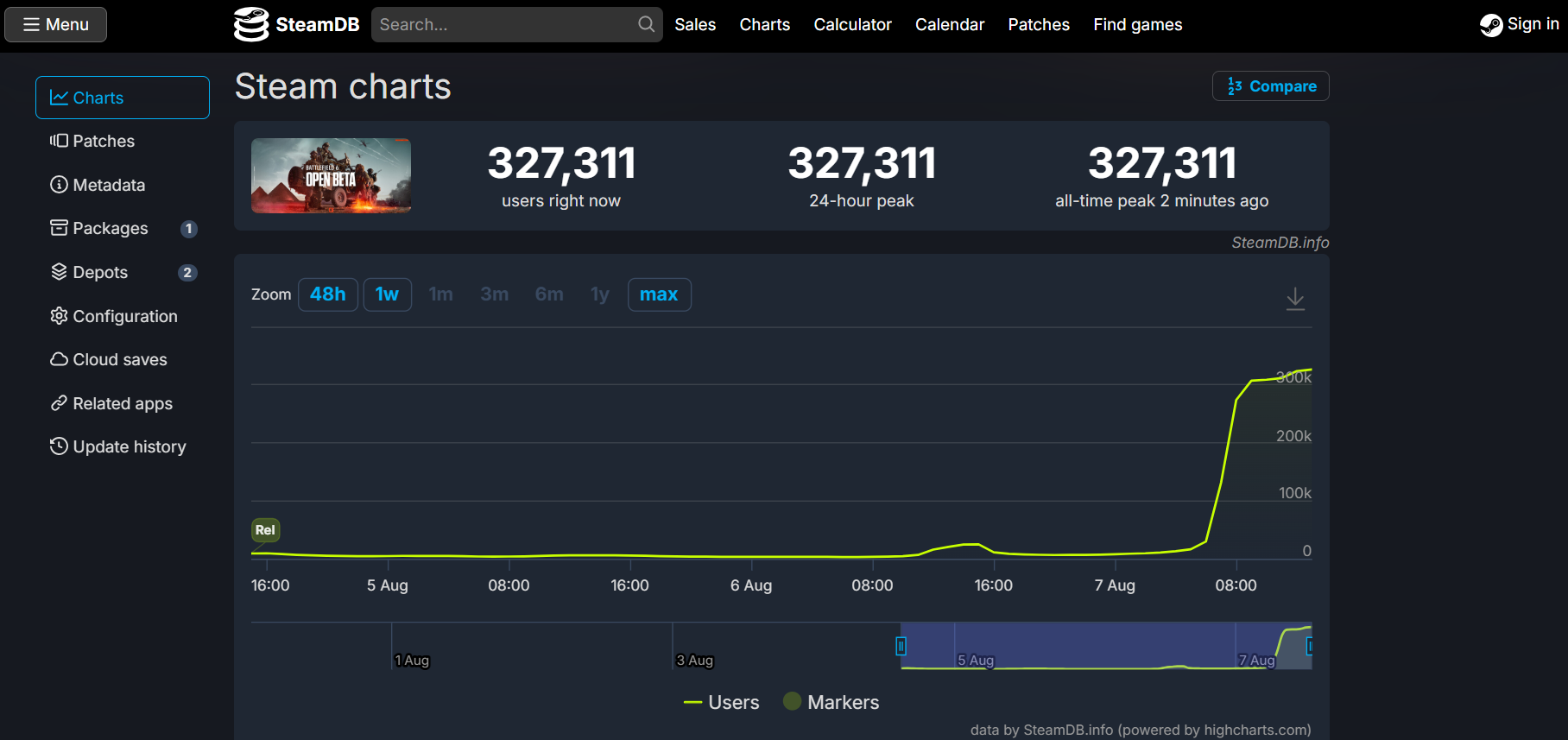Screen dimensions: 1568x740
Task: Open the hamburger Menu button
Action: [x=55, y=24]
